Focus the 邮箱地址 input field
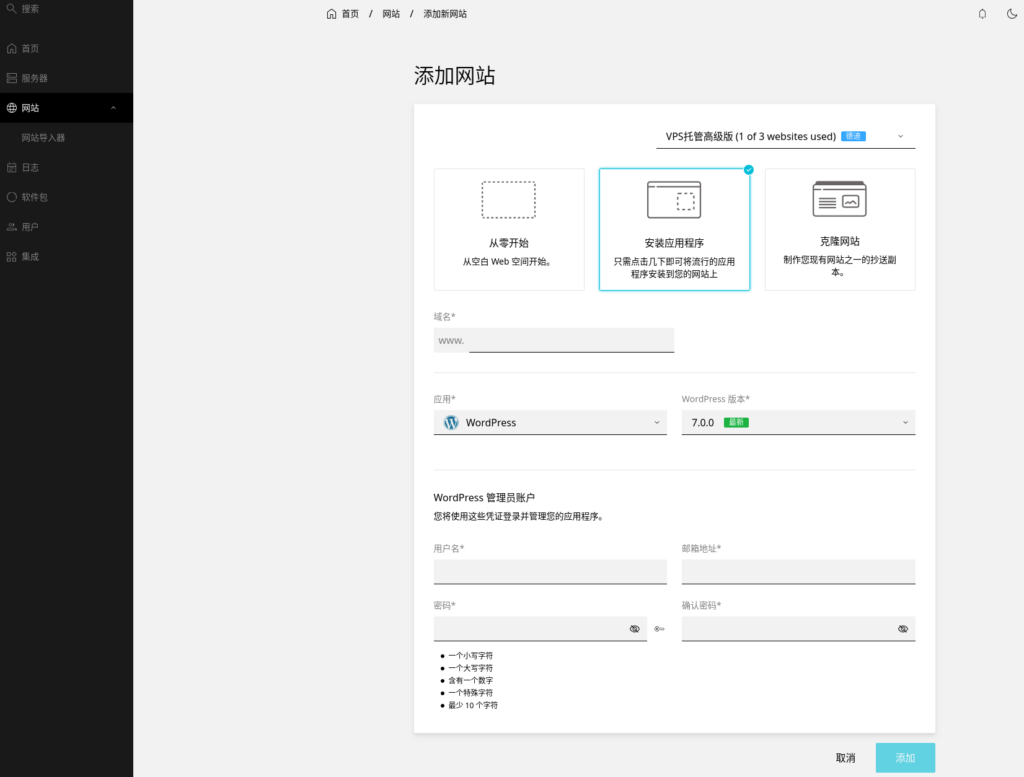1024x777 pixels. [798, 572]
